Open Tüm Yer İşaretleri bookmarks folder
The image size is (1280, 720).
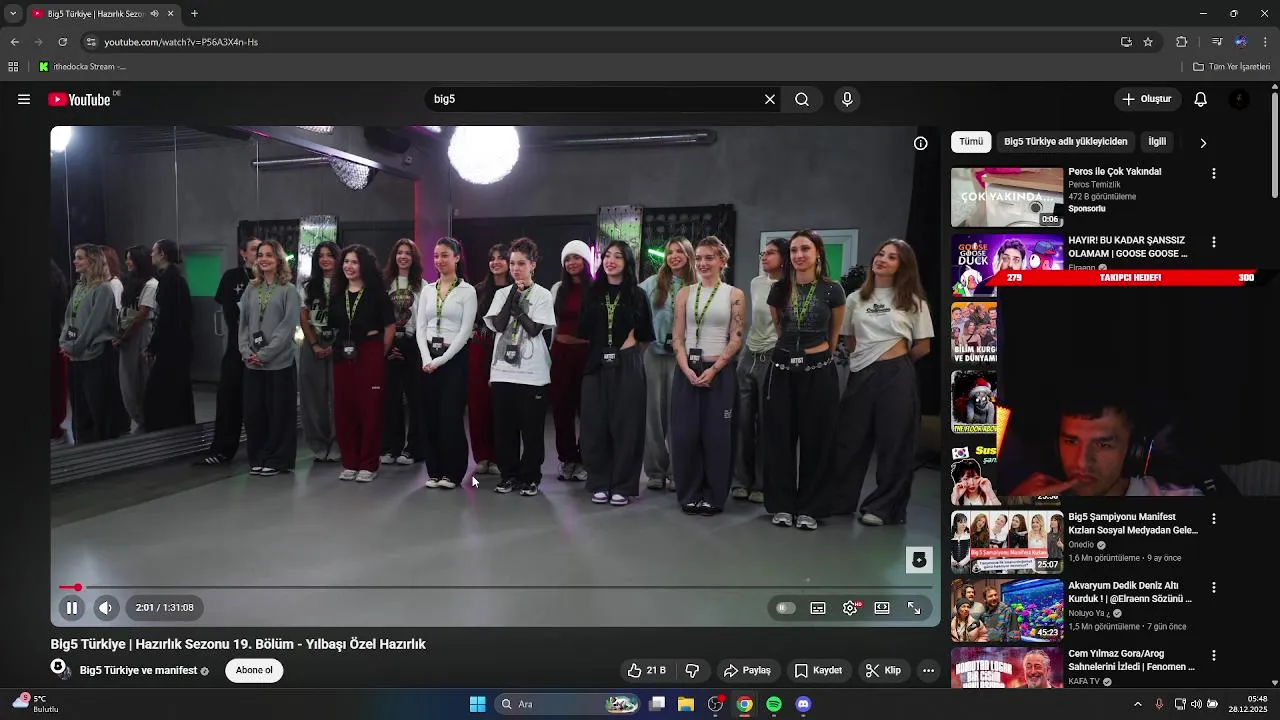(x=1231, y=67)
